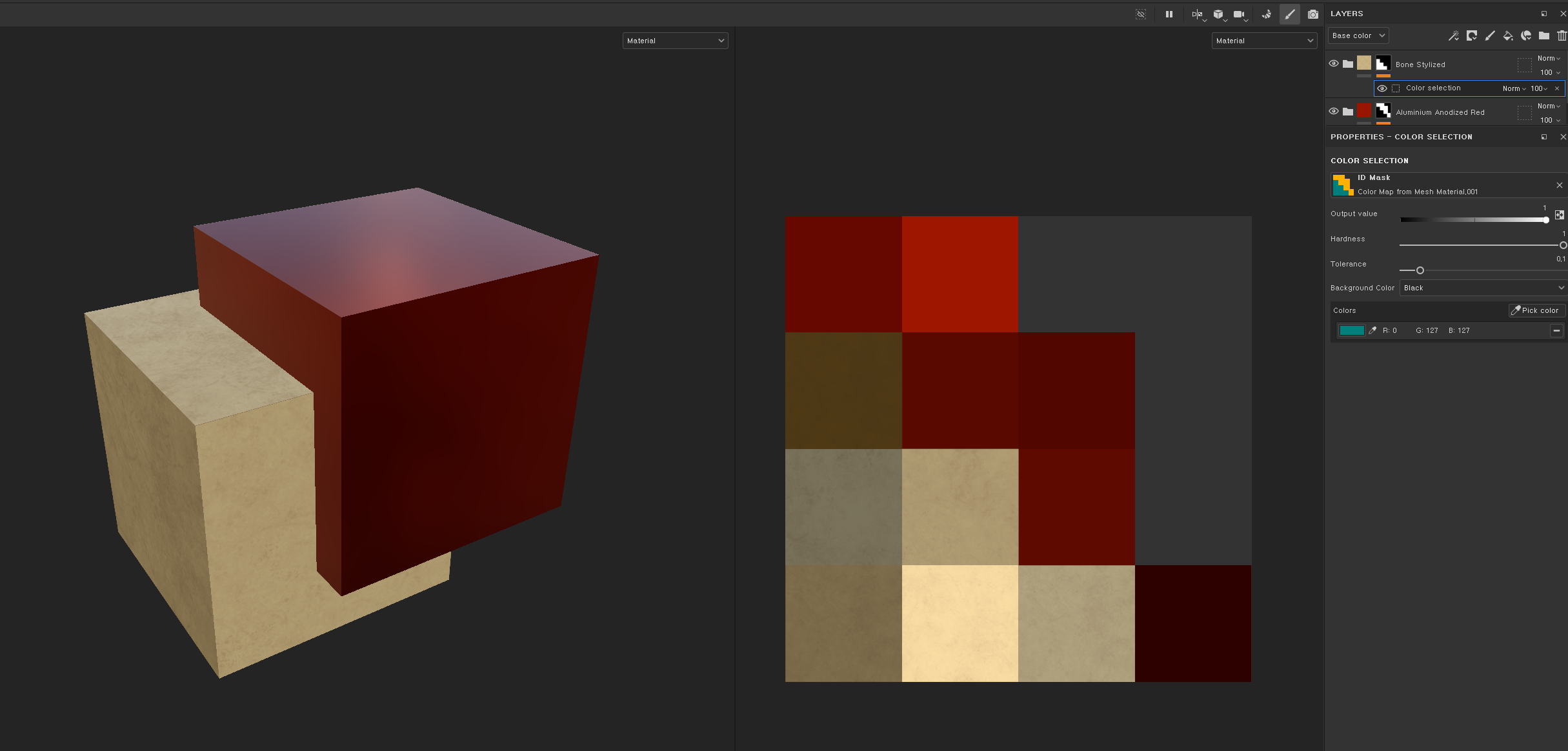
Task: Click the 'Color selection' effect label
Action: [1433, 88]
